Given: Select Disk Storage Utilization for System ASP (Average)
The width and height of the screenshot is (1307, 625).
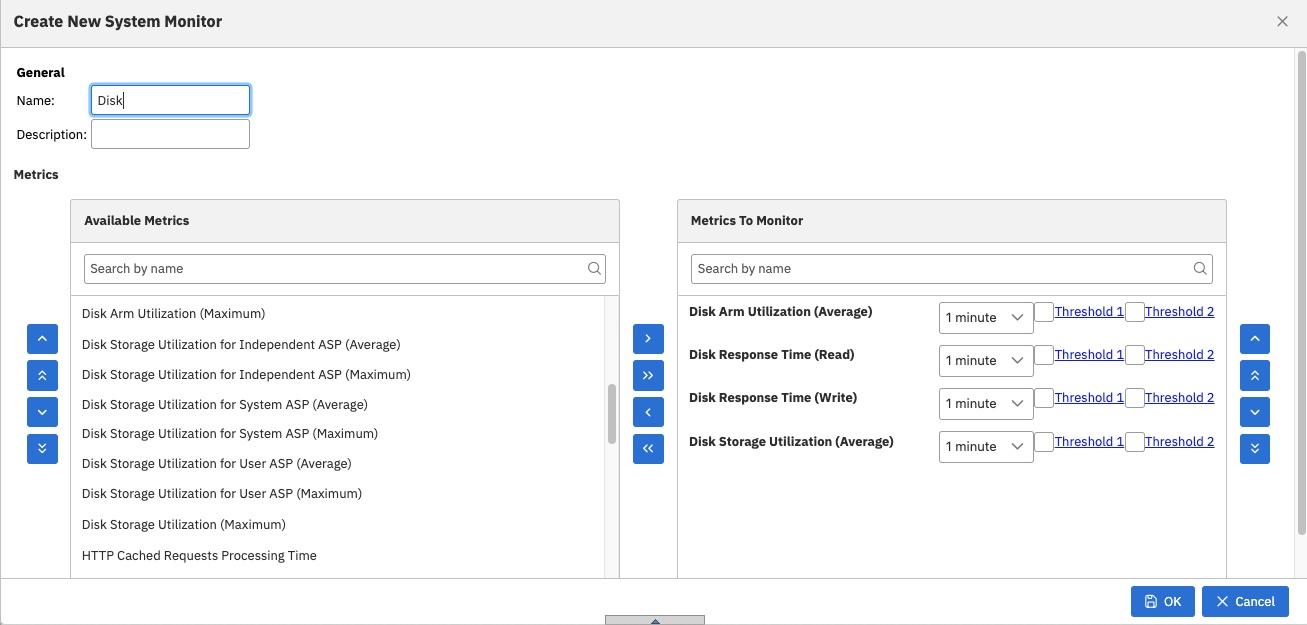Looking at the screenshot, I should pyautogui.click(x=225, y=404).
